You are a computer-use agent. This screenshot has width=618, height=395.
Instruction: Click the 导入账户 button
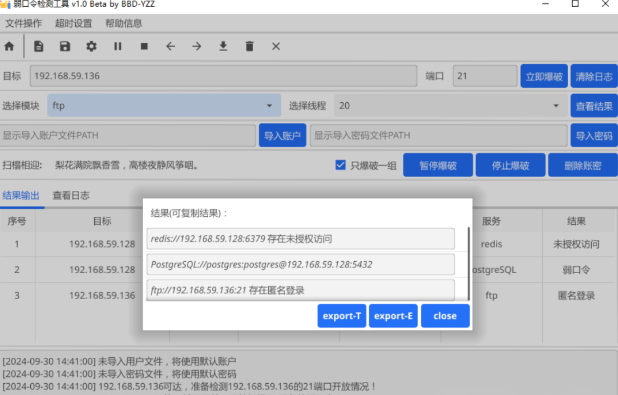click(282, 135)
